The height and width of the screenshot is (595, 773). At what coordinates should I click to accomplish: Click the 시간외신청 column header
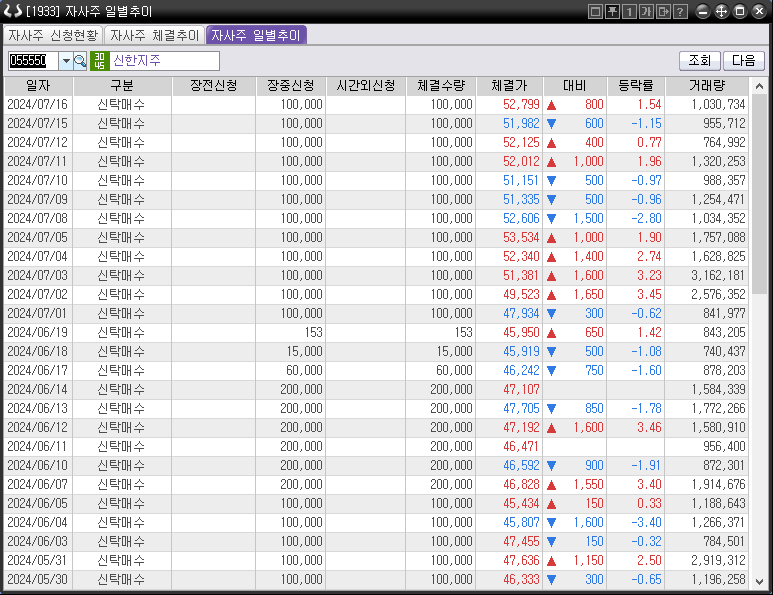(366, 86)
